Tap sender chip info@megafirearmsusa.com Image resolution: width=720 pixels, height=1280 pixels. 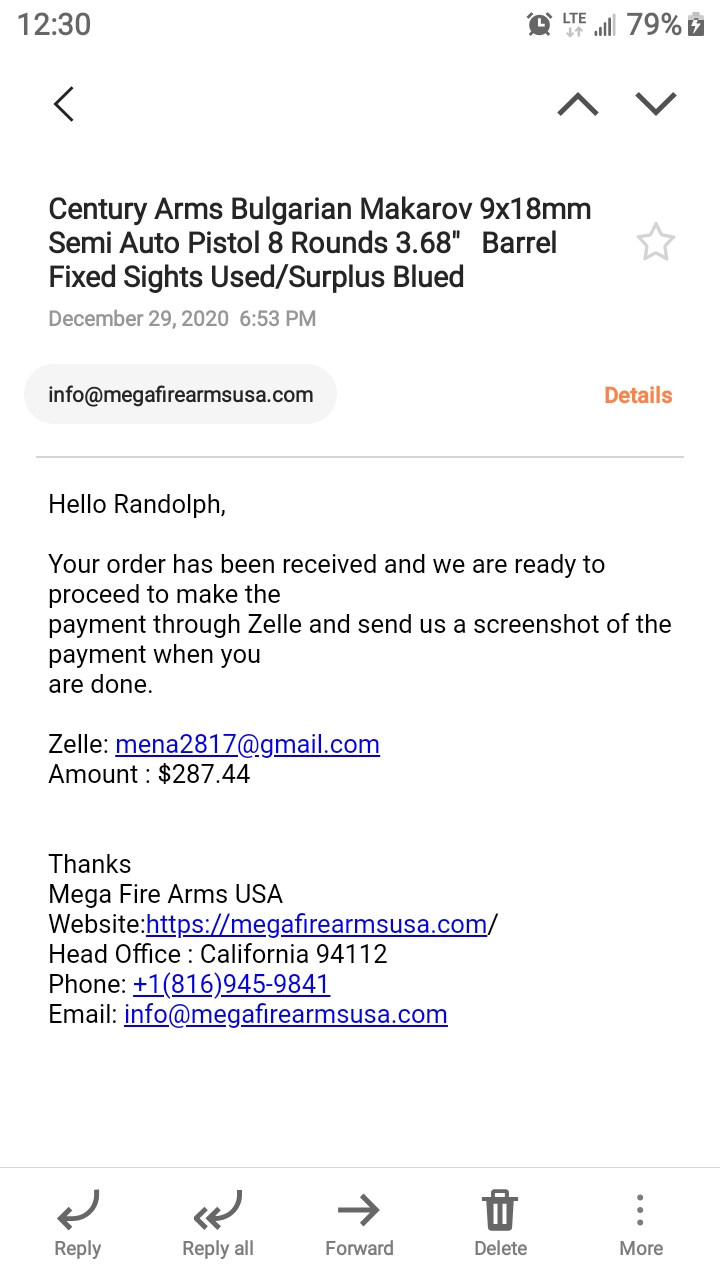(x=181, y=394)
